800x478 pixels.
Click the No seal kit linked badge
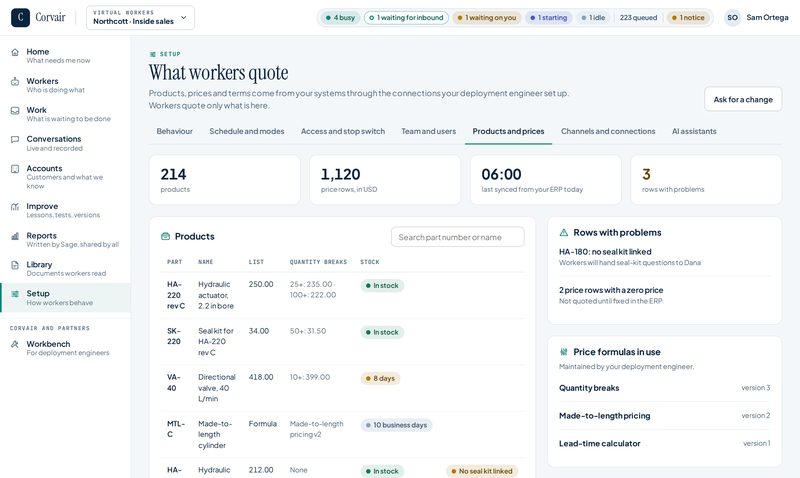(482, 471)
